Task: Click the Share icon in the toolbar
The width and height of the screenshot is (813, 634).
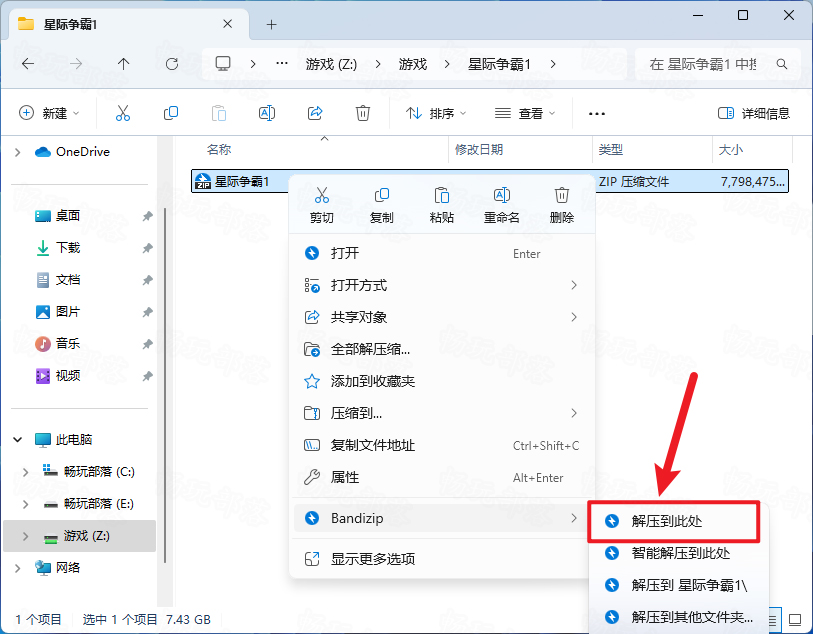Action: 315,113
